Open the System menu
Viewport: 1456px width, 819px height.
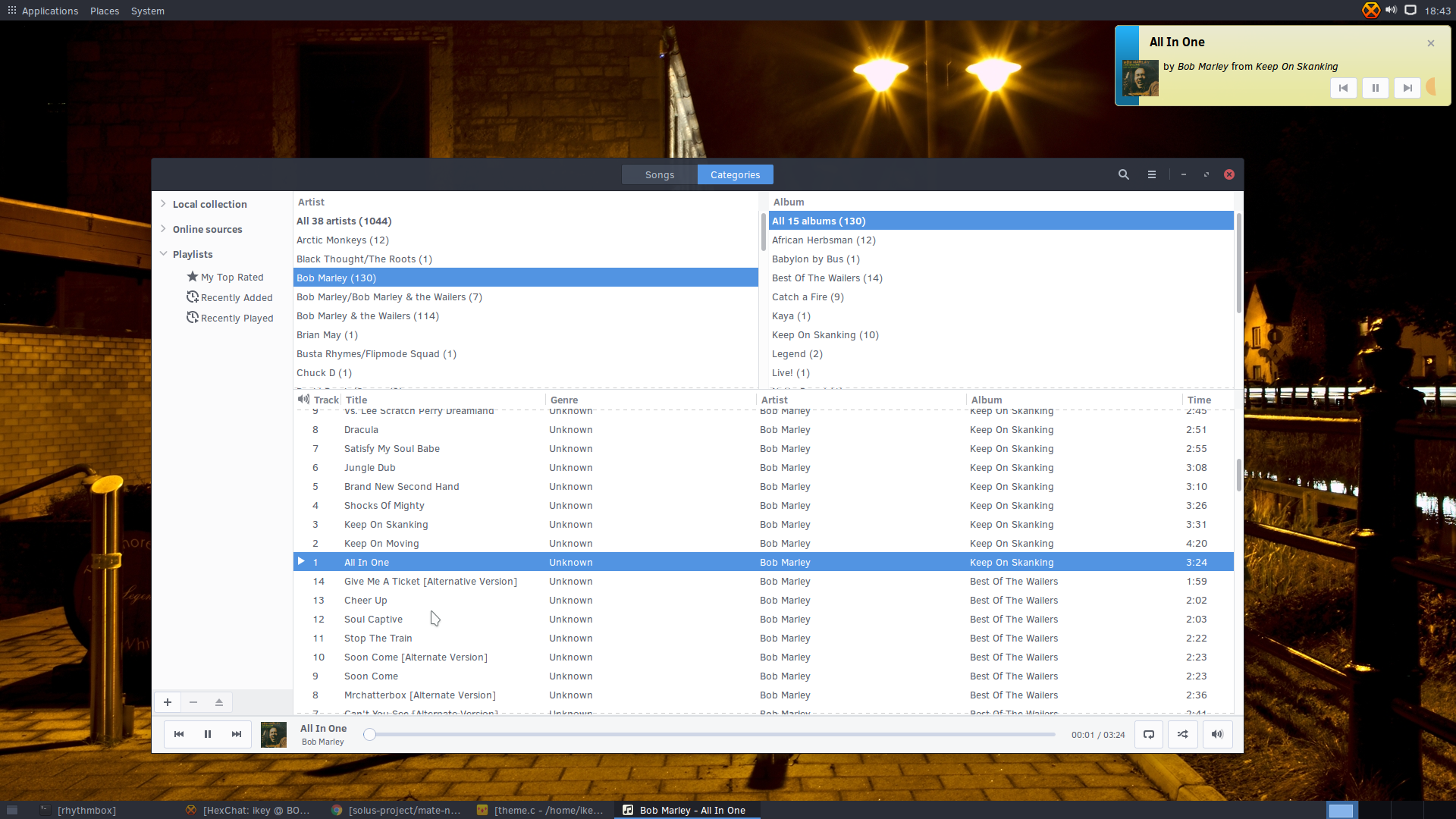(x=148, y=11)
